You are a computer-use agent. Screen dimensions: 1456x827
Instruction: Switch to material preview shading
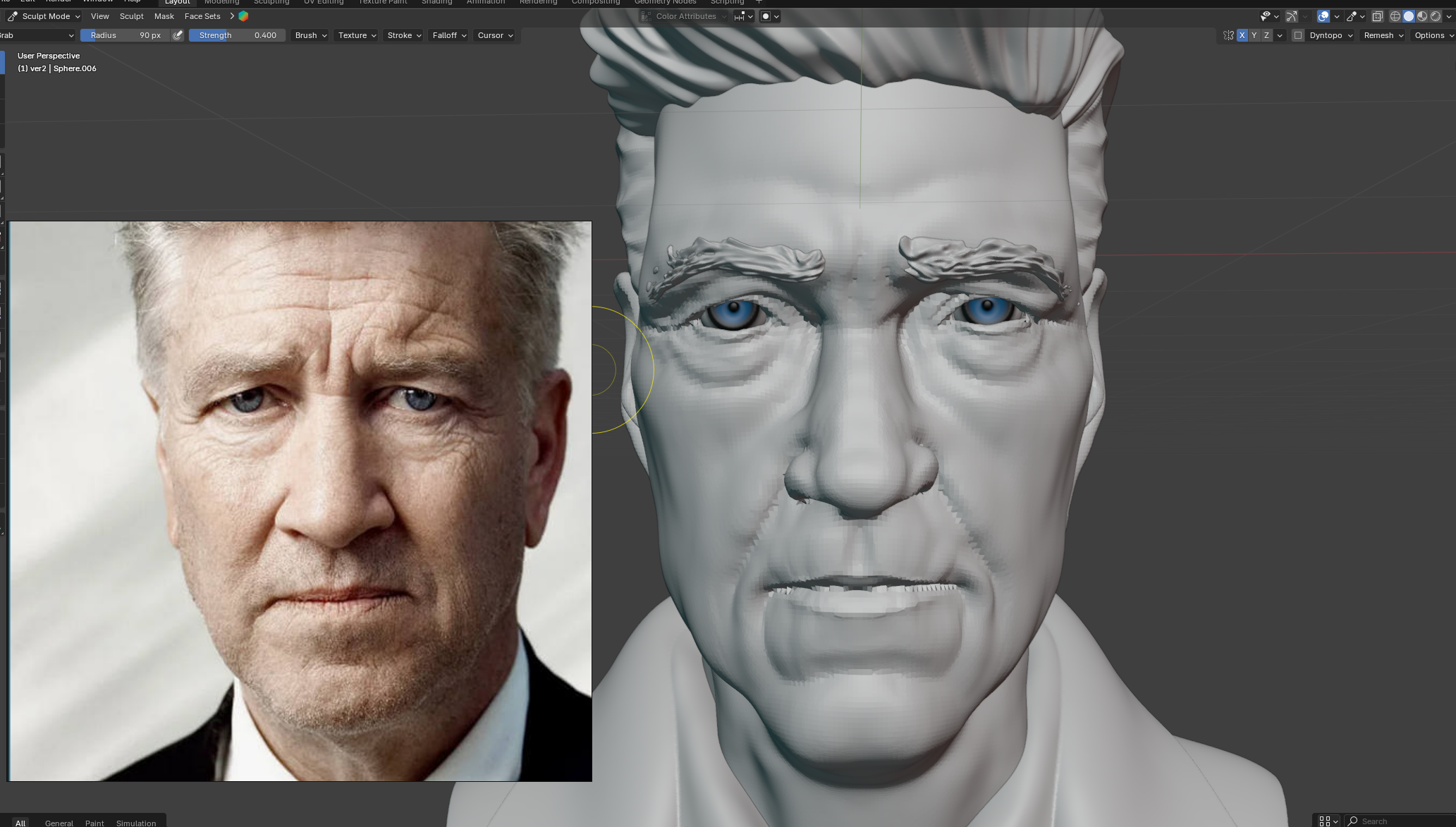(1422, 16)
